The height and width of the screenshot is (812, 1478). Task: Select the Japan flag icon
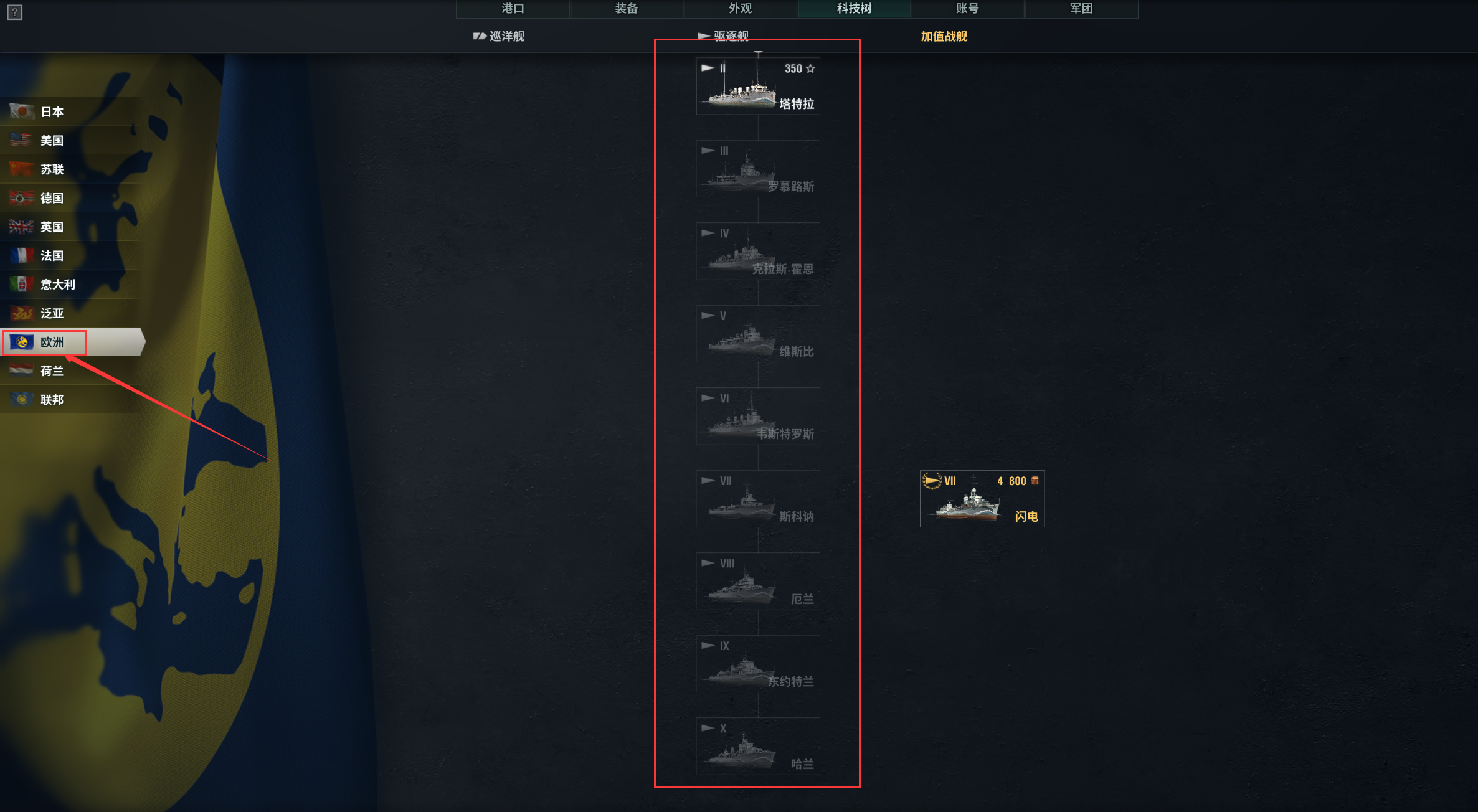click(22, 111)
